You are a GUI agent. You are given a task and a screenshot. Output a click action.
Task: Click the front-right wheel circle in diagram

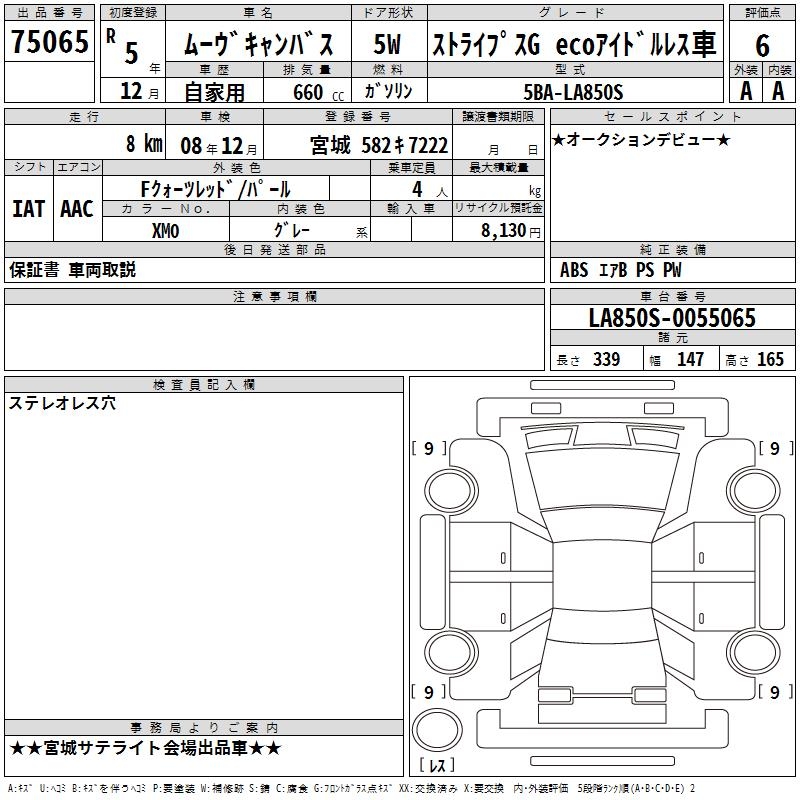coord(754,491)
